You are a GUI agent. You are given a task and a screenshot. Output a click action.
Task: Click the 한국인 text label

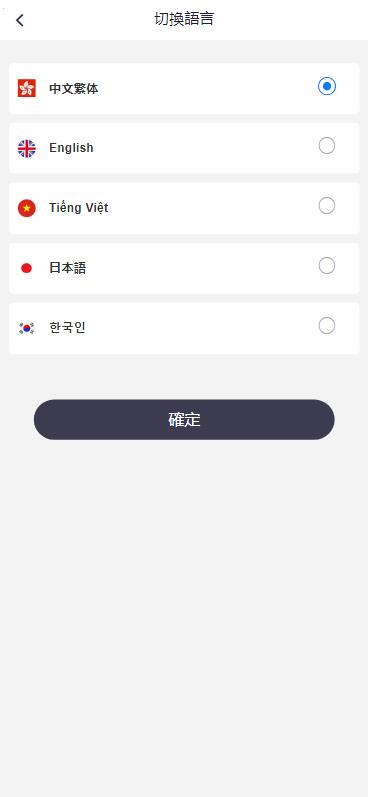[67, 328]
